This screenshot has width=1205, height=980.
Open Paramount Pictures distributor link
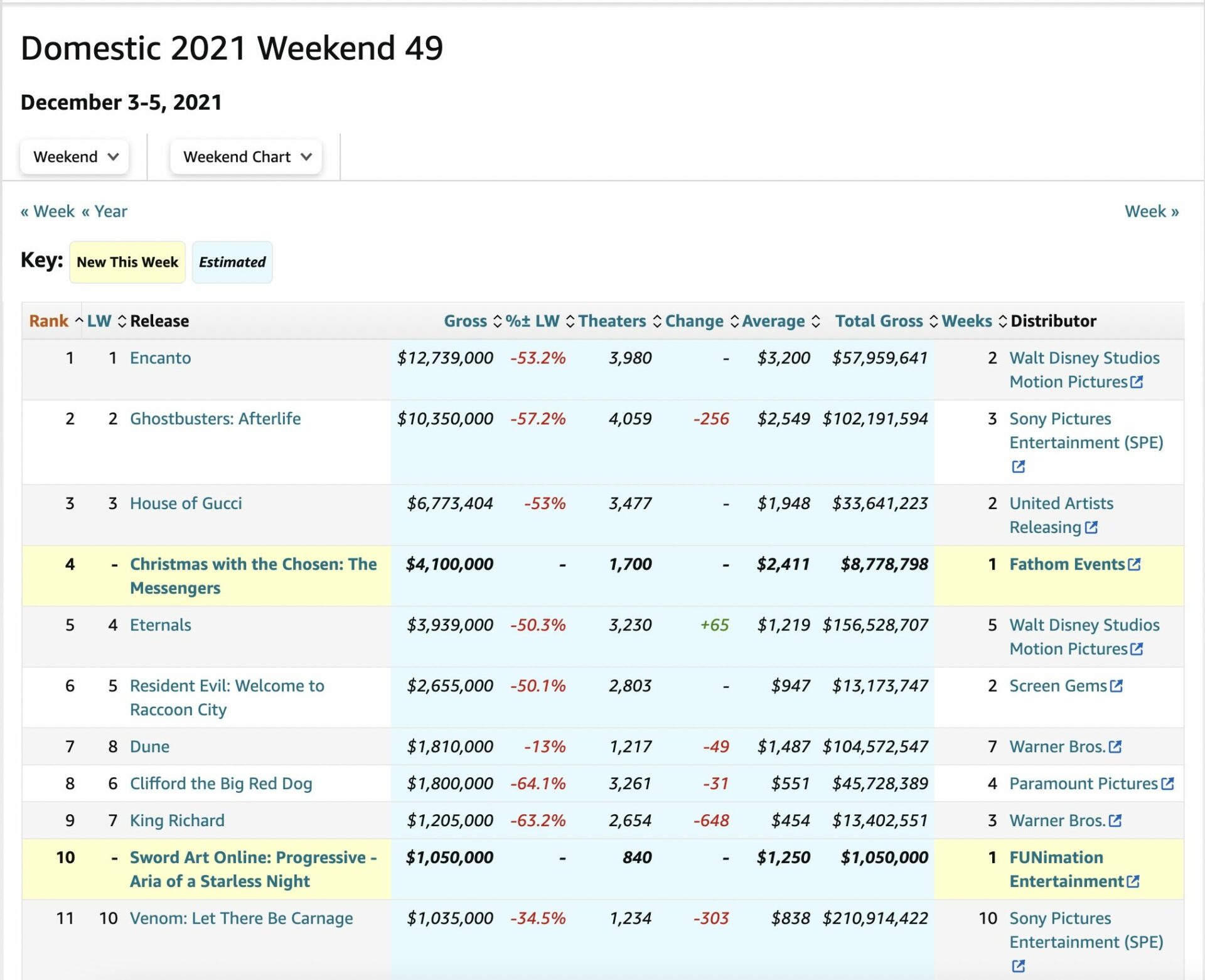(x=1083, y=783)
